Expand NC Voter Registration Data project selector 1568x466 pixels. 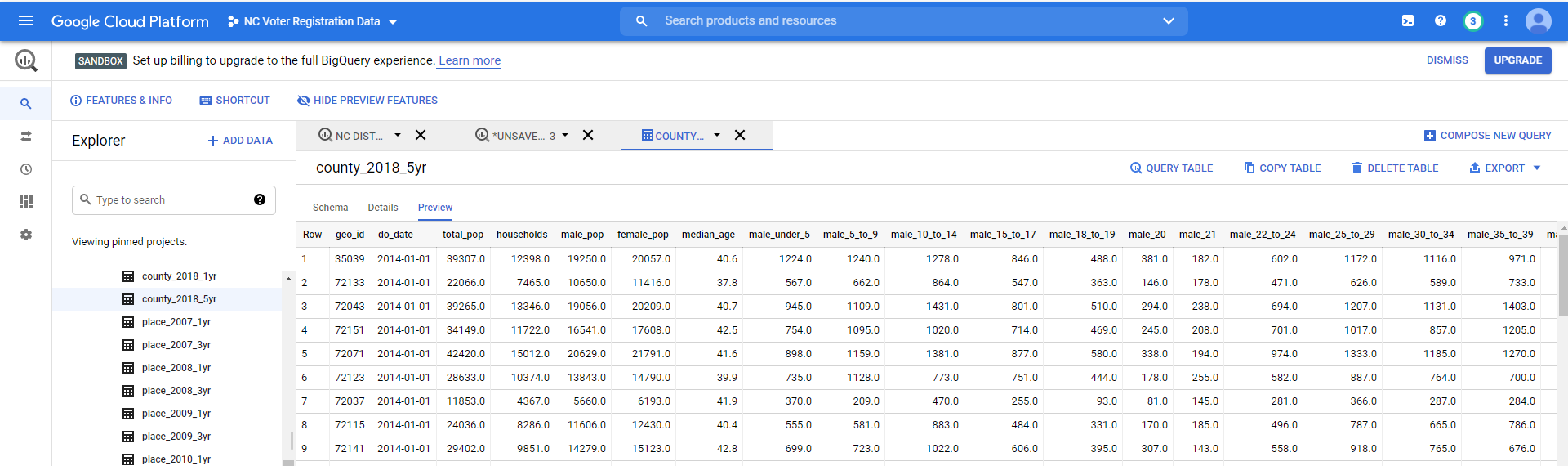[312, 21]
